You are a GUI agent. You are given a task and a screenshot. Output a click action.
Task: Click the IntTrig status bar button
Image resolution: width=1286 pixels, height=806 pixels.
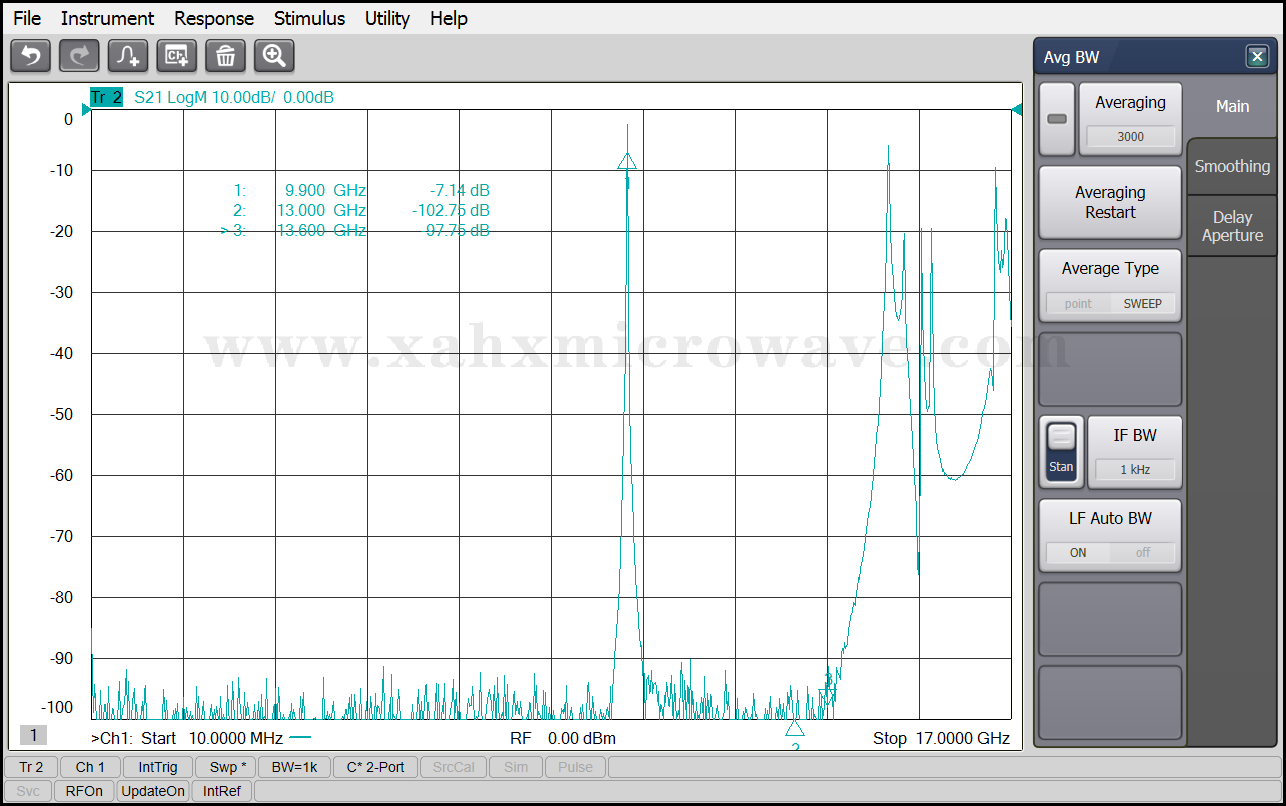[x=158, y=767]
